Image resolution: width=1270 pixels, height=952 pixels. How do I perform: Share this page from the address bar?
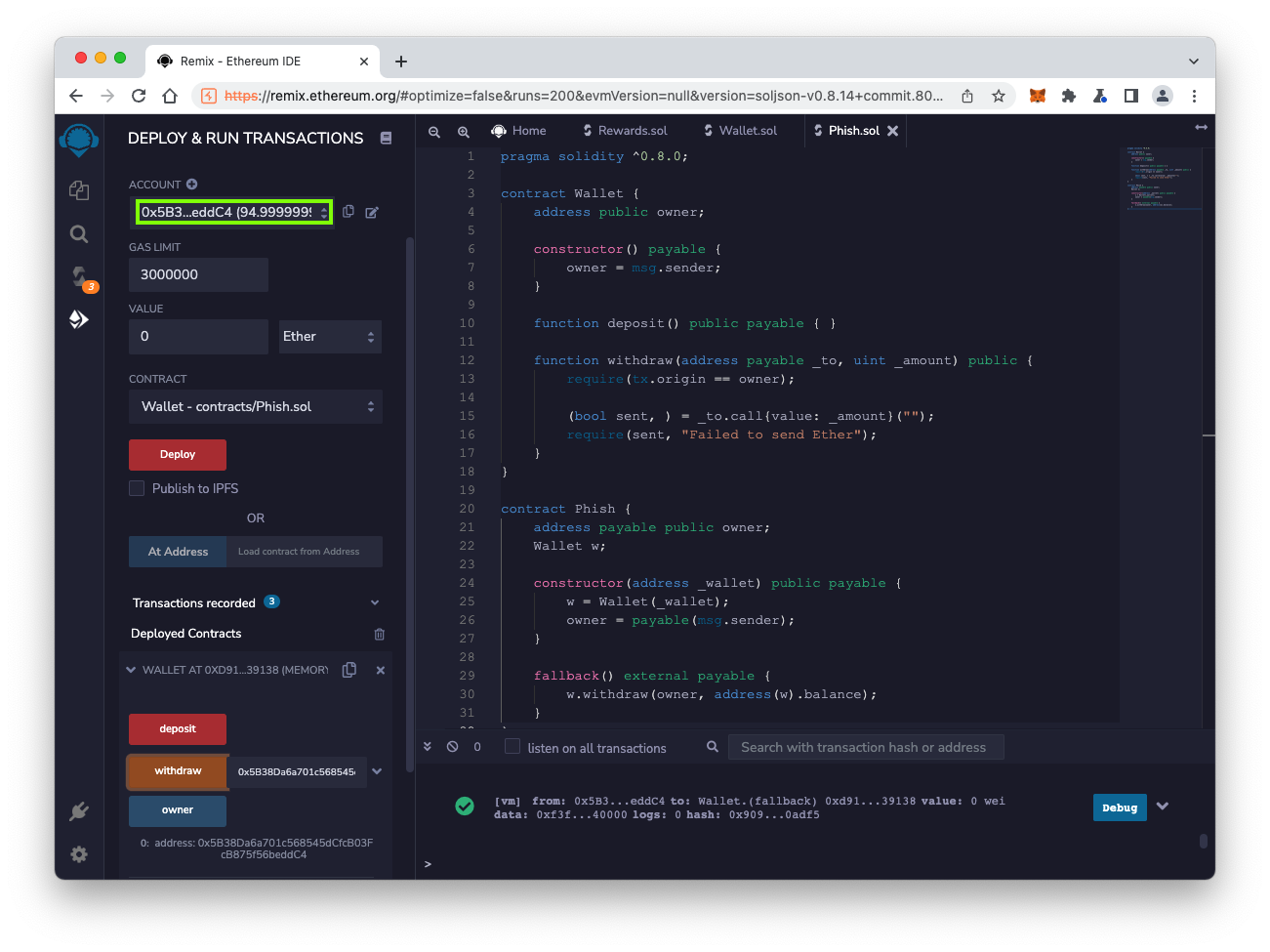click(967, 96)
